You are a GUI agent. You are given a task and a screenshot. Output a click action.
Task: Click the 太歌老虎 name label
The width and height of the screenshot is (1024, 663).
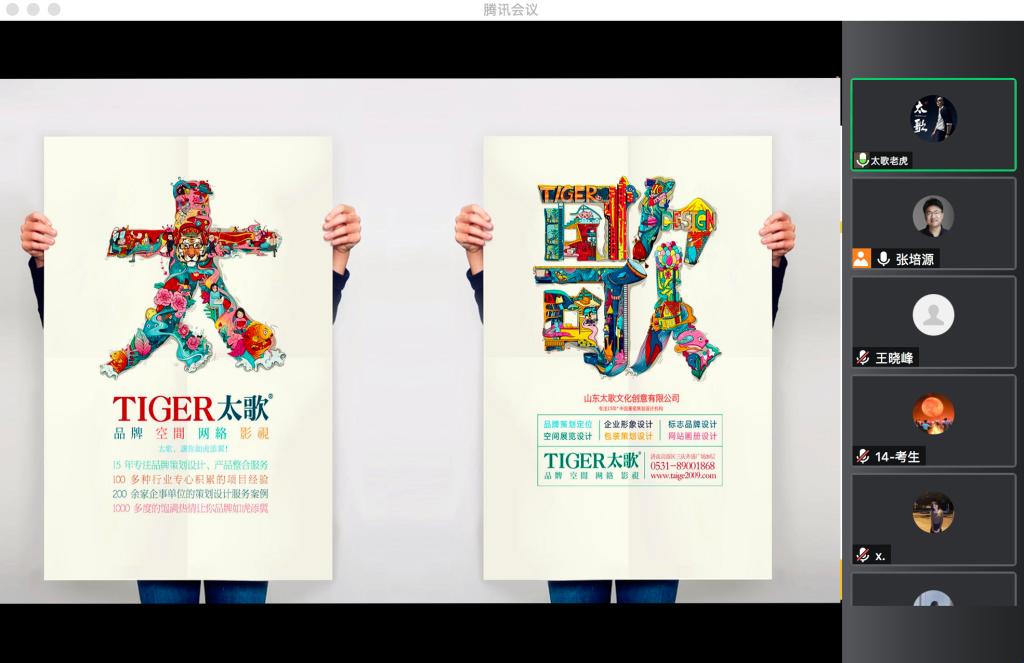pyautogui.click(x=889, y=160)
